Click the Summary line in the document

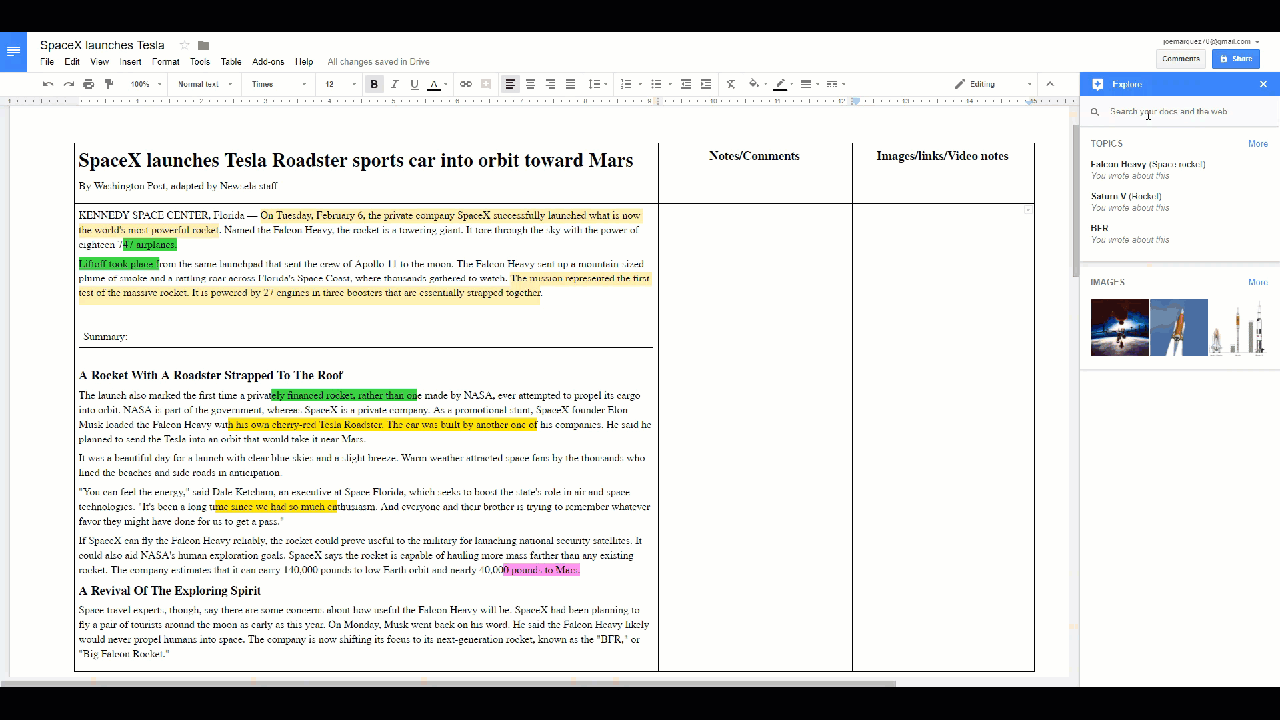tap(106, 337)
